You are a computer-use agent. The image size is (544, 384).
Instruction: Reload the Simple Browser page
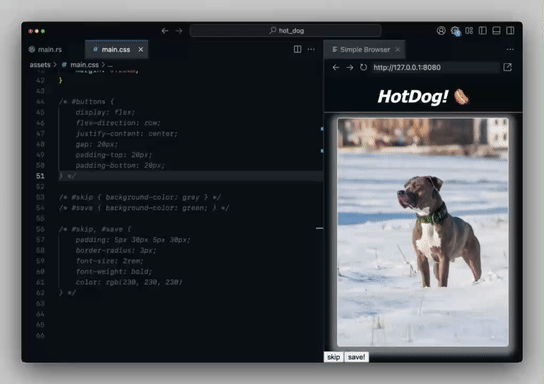click(x=363, y=67)
